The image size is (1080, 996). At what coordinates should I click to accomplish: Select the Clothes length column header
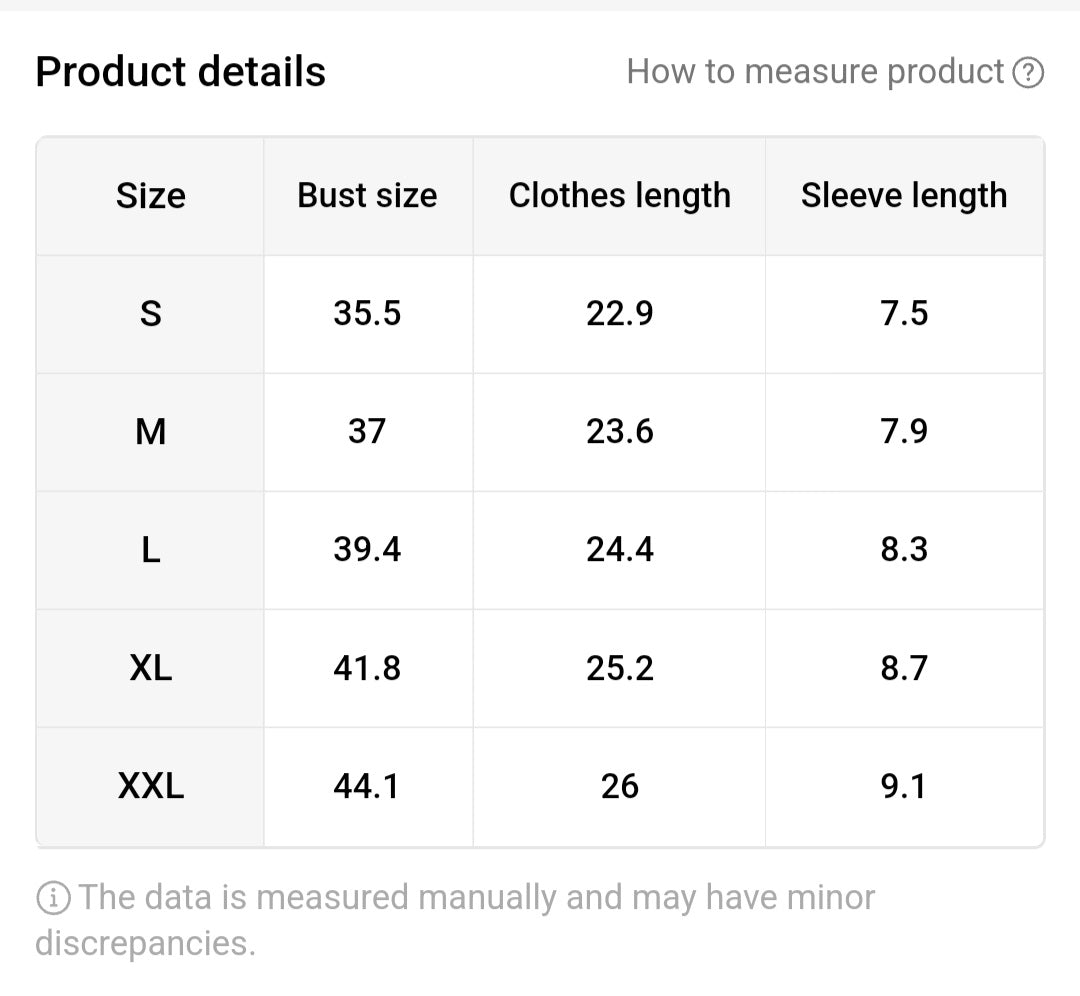click(x=620, y=196)
